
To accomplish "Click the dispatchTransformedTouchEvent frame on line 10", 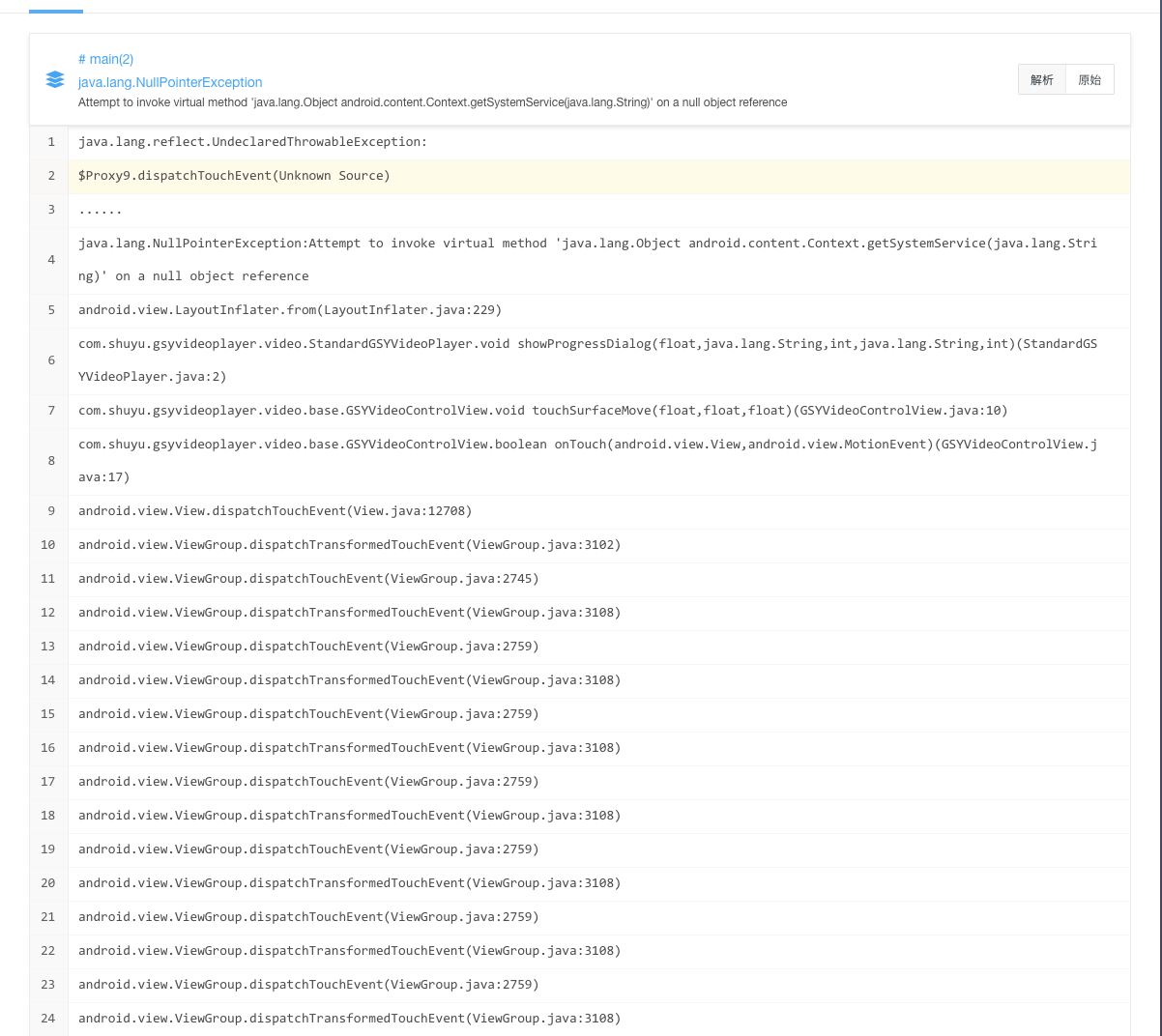I will [350, 544].
